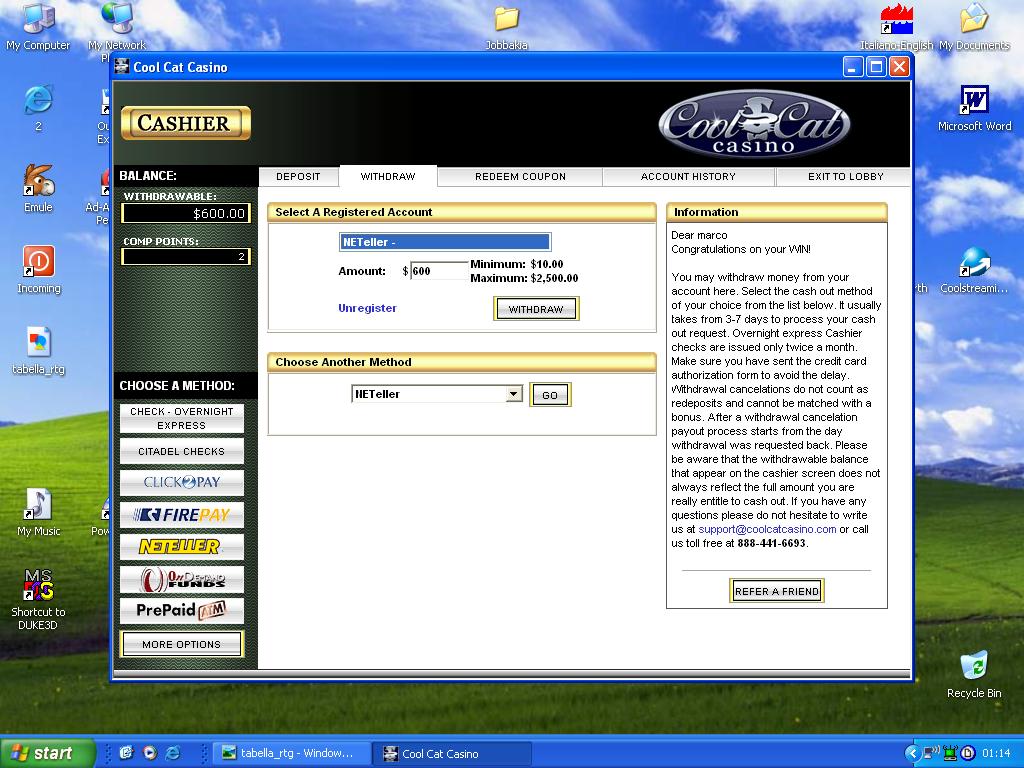Click the Cool Cat Casino logo

(x=754, y=124)
